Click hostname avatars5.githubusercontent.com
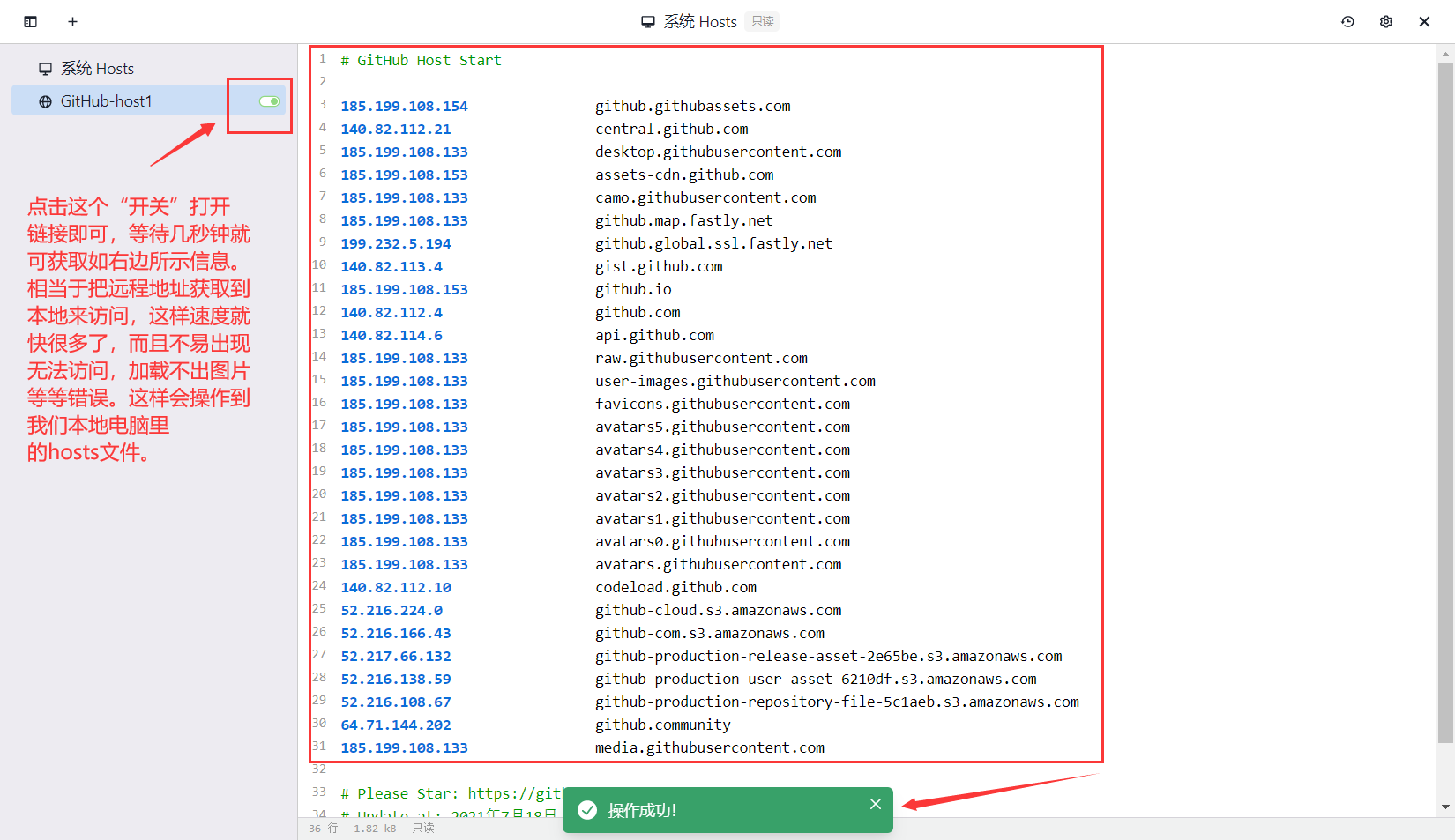The width and height of the screenshot is (1455, 840). (722, 427)
